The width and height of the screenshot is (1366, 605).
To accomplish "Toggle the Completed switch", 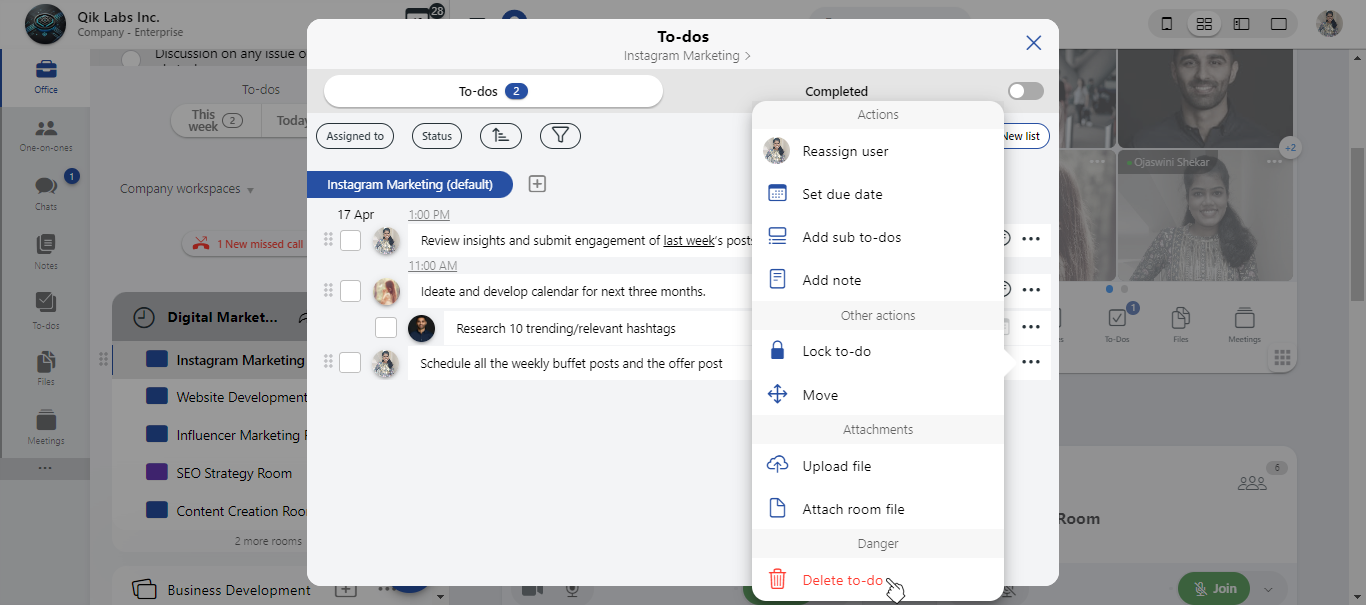I will click(1025, 91).
